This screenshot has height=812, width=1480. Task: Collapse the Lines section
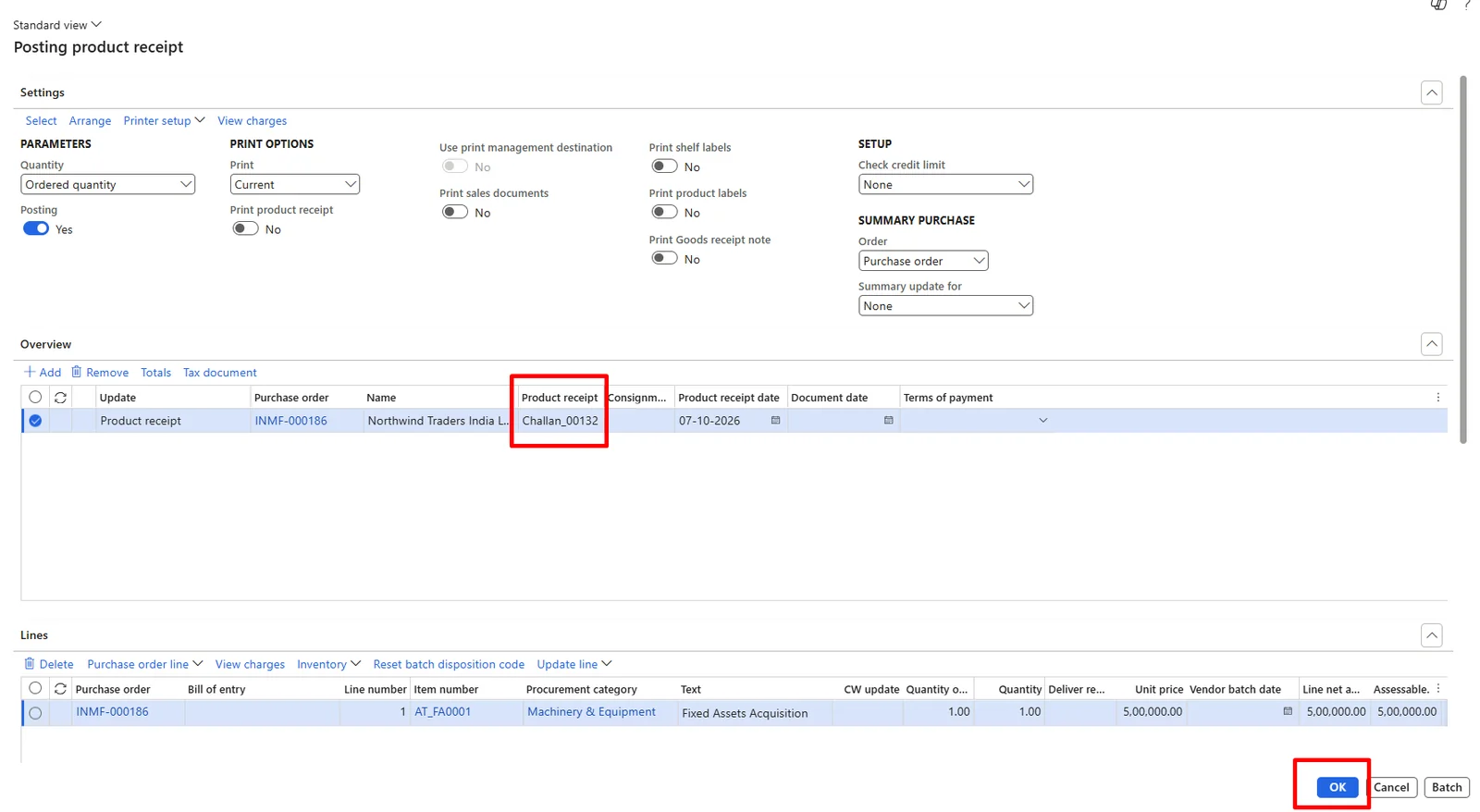[x=1431, y=635]
